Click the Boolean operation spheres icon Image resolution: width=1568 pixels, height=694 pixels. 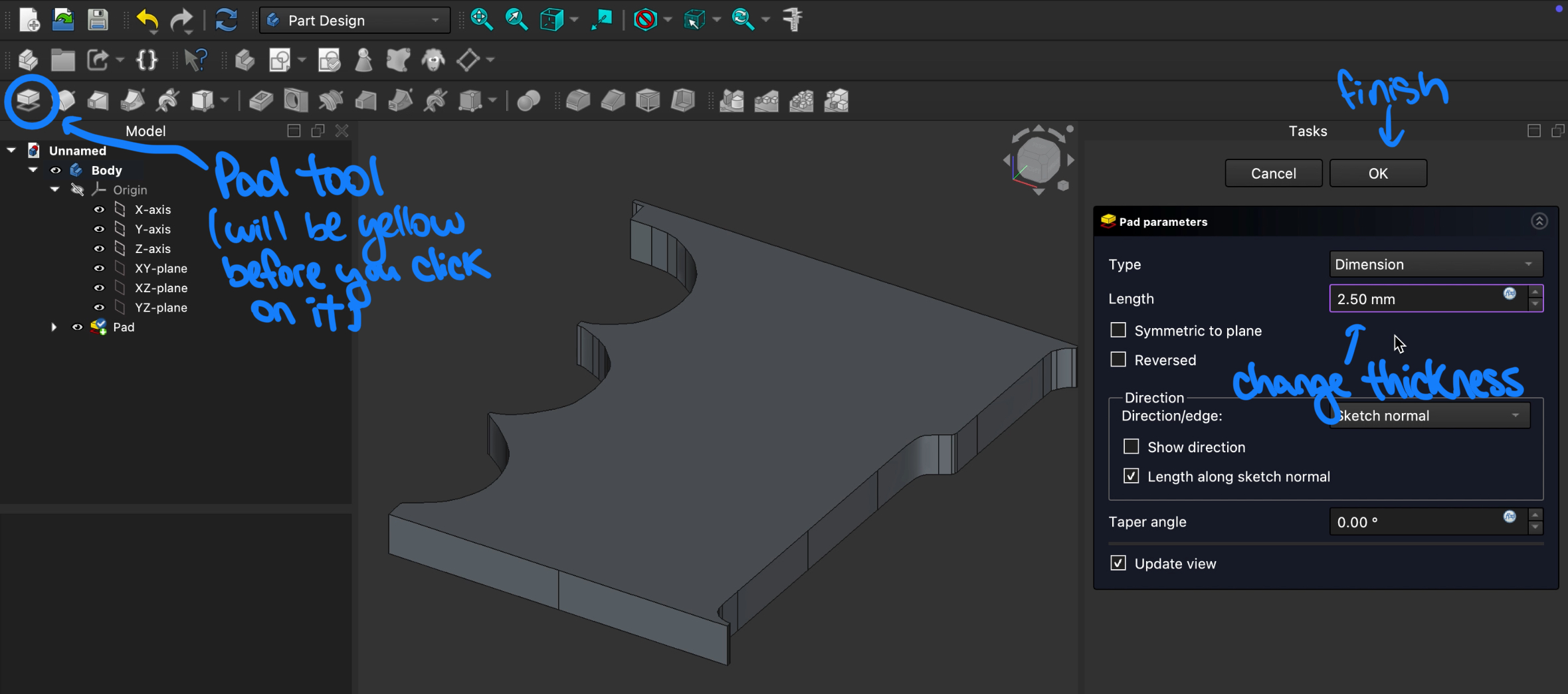(x=528, y=101)
